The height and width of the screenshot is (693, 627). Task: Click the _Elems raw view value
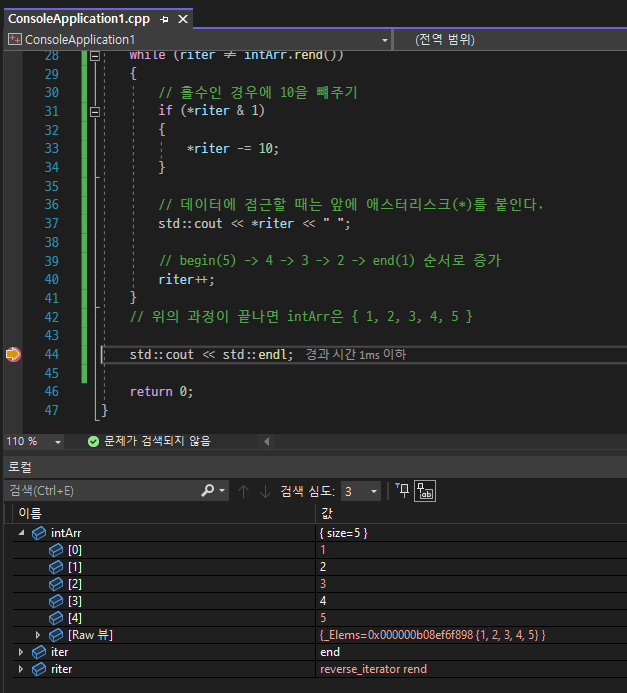(433, 635)
